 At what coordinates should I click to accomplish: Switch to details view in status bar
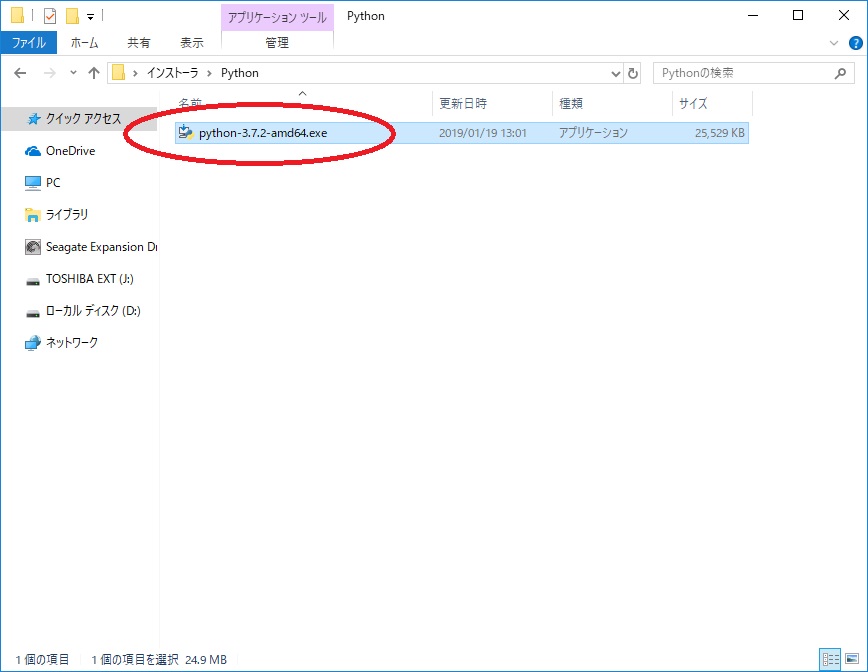(830, 659)
